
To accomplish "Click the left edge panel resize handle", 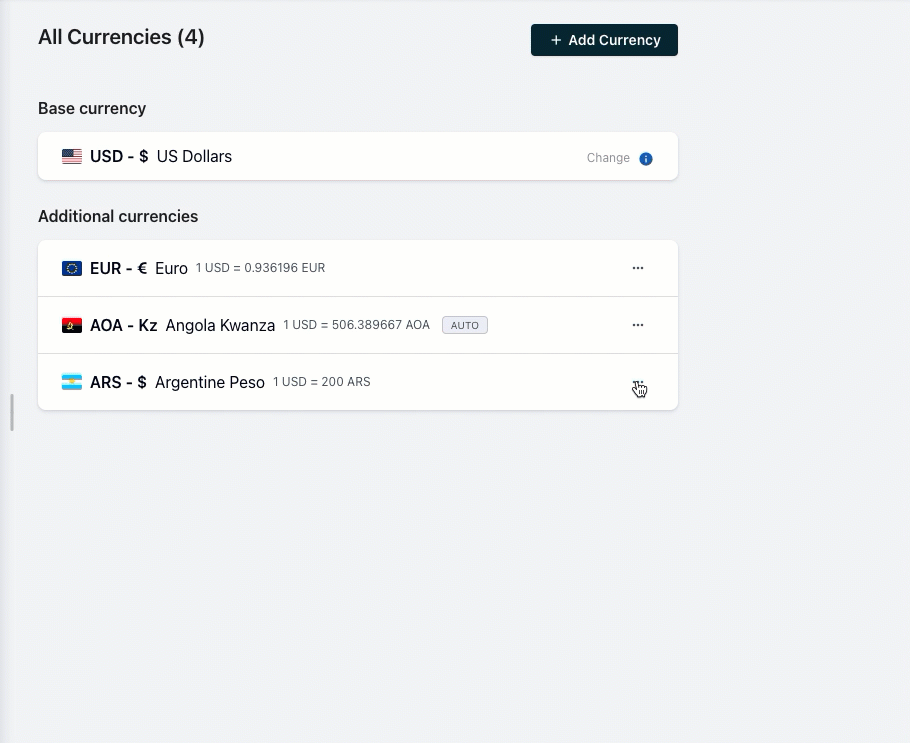I will (x=12, y=412).
